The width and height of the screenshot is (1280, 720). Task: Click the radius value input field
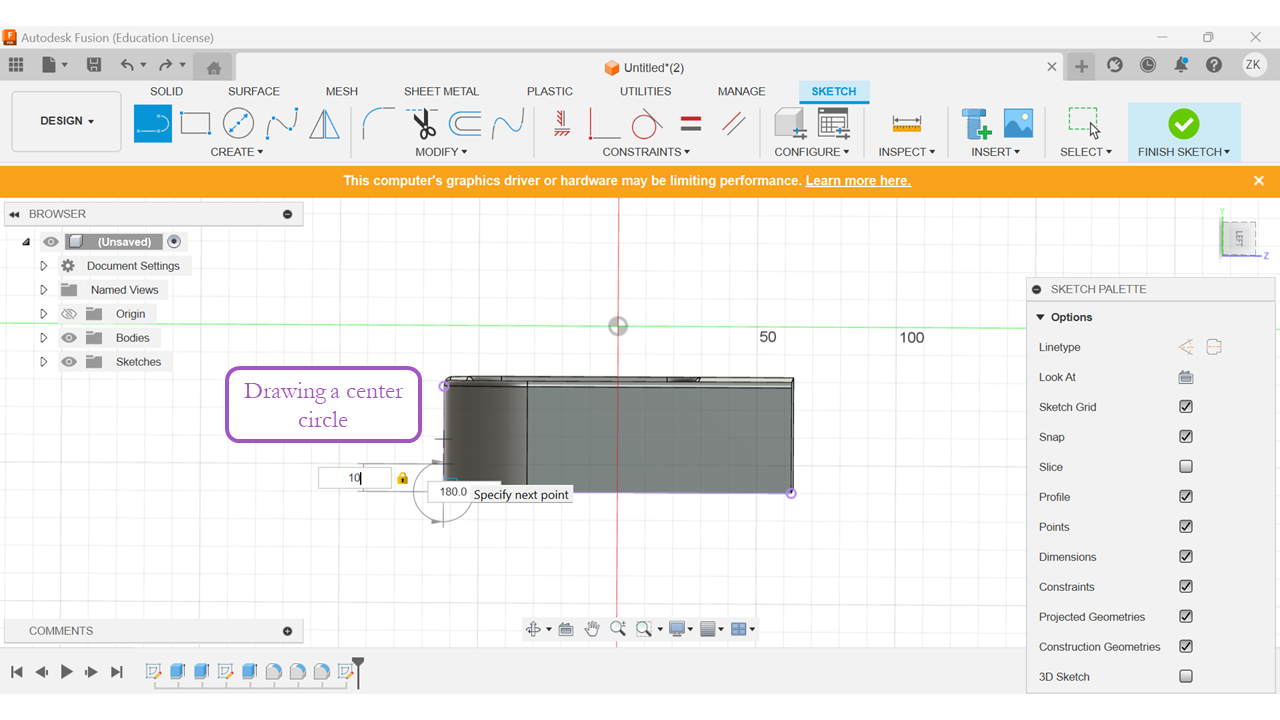(355, 478)
